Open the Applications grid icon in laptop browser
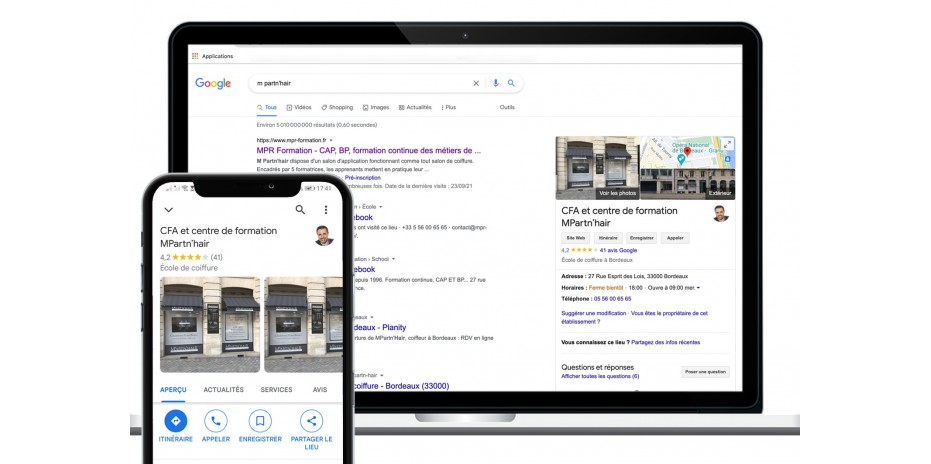 pos(195,56)
